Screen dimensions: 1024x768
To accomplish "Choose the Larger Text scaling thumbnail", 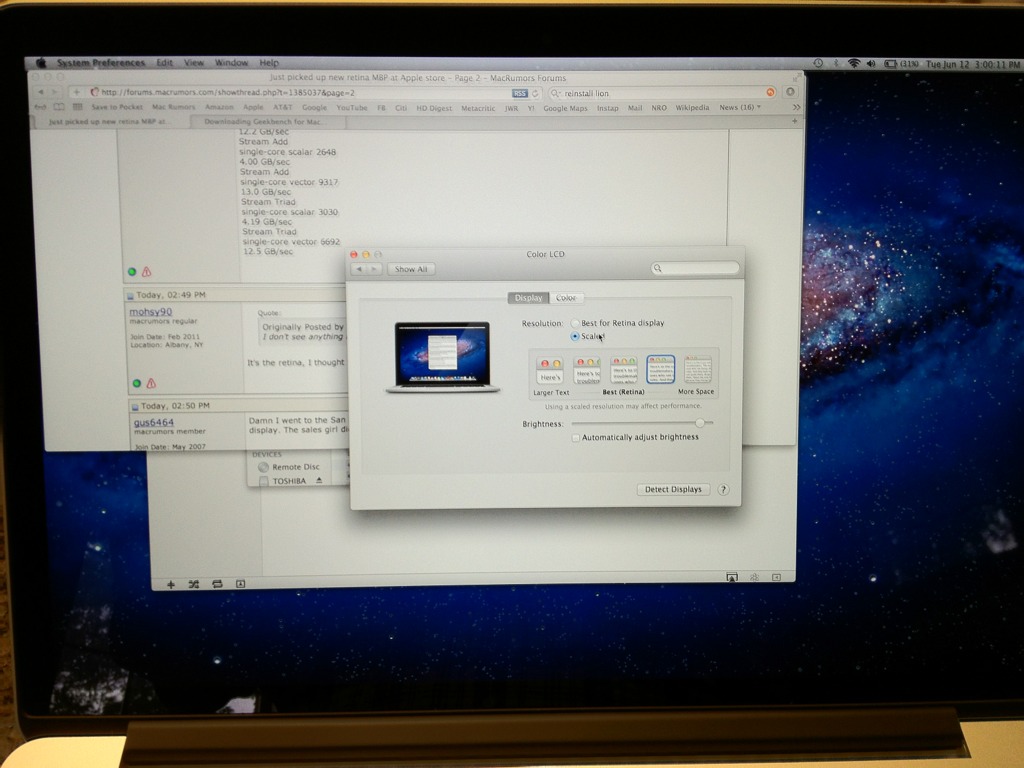I will 550,370.
